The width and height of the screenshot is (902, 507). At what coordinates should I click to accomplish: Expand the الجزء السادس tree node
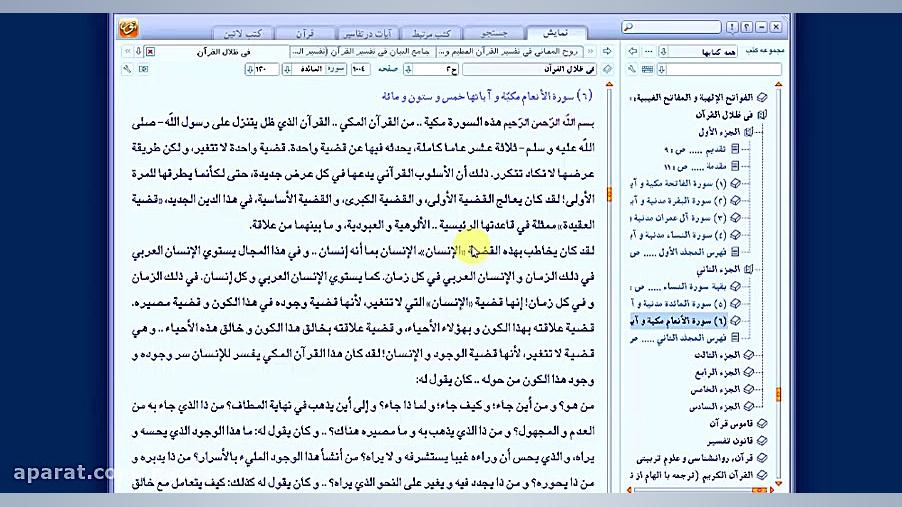(x=748, y=406)
